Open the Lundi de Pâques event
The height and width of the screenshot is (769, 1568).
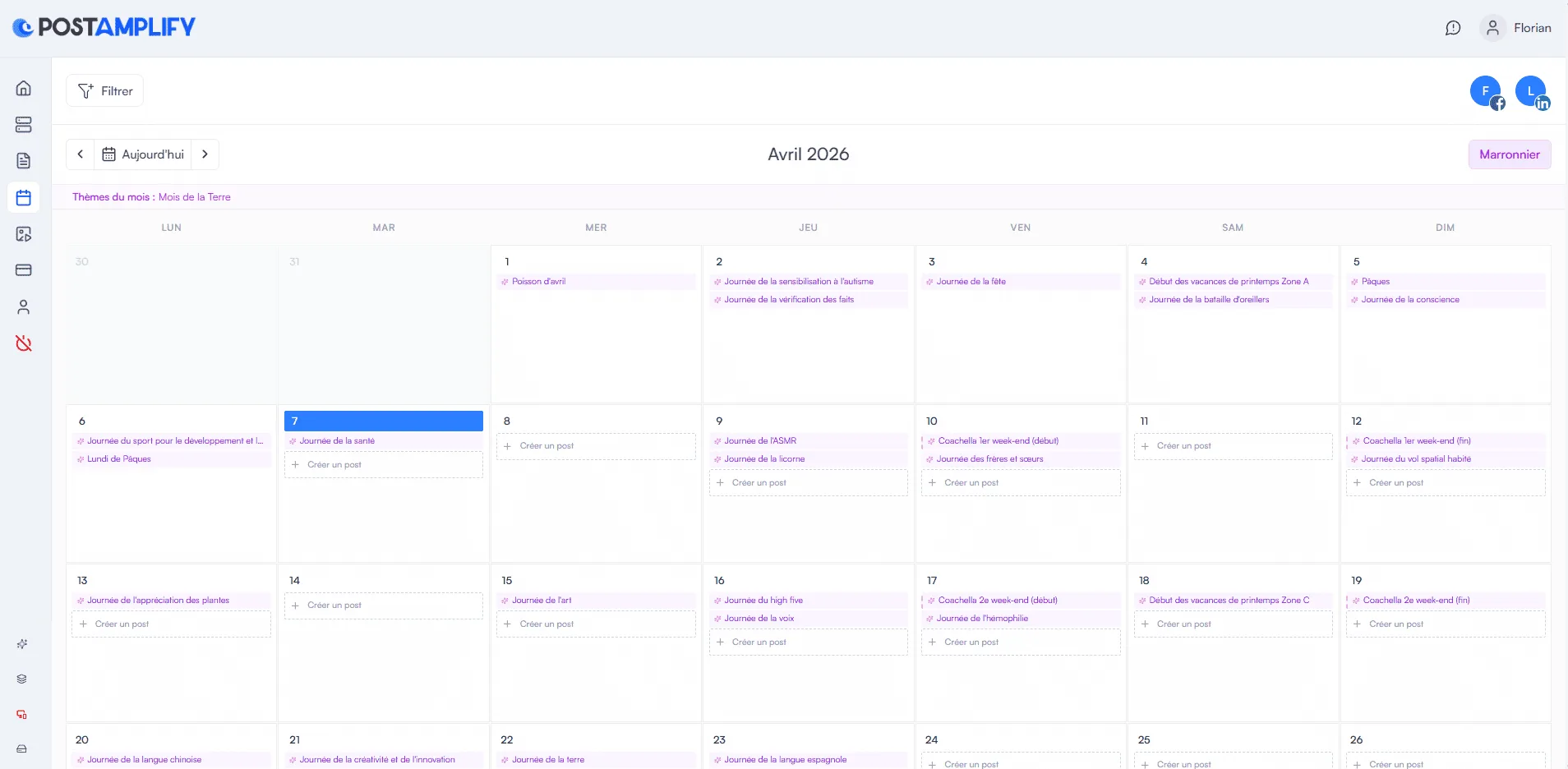171,459
